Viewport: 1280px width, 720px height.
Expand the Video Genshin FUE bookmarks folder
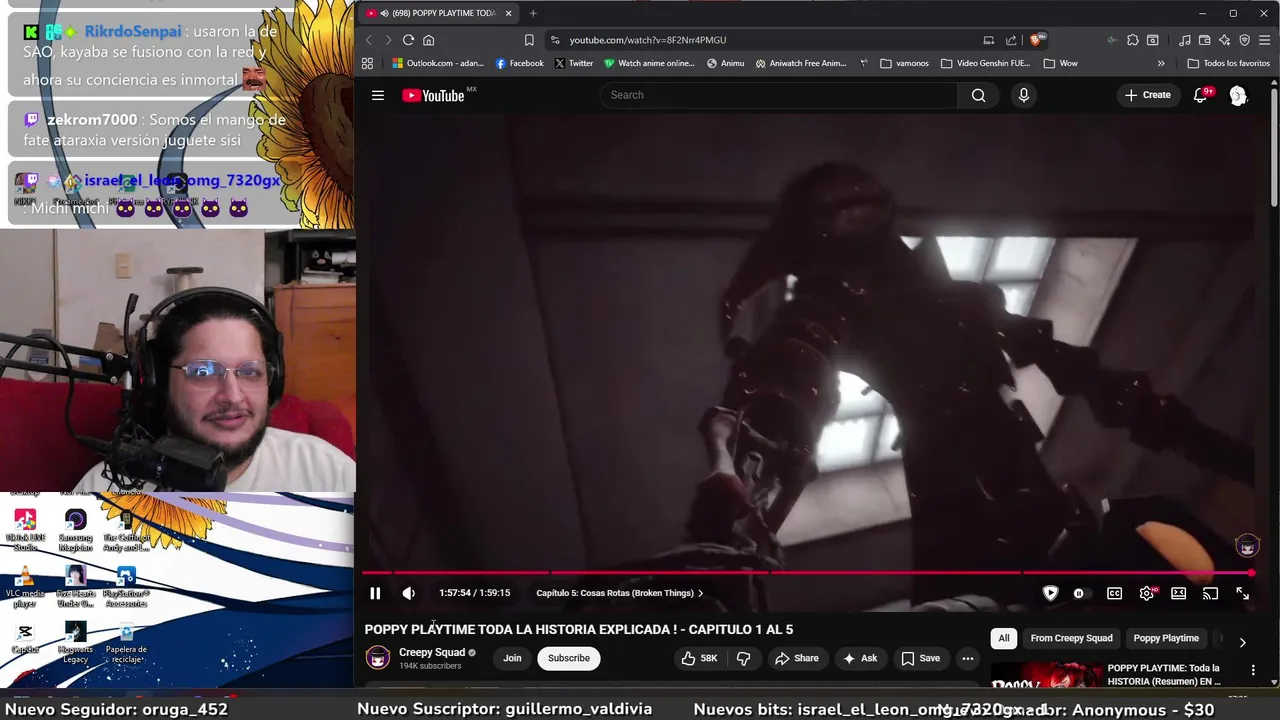pyautogui.click(x=985, y=63)
